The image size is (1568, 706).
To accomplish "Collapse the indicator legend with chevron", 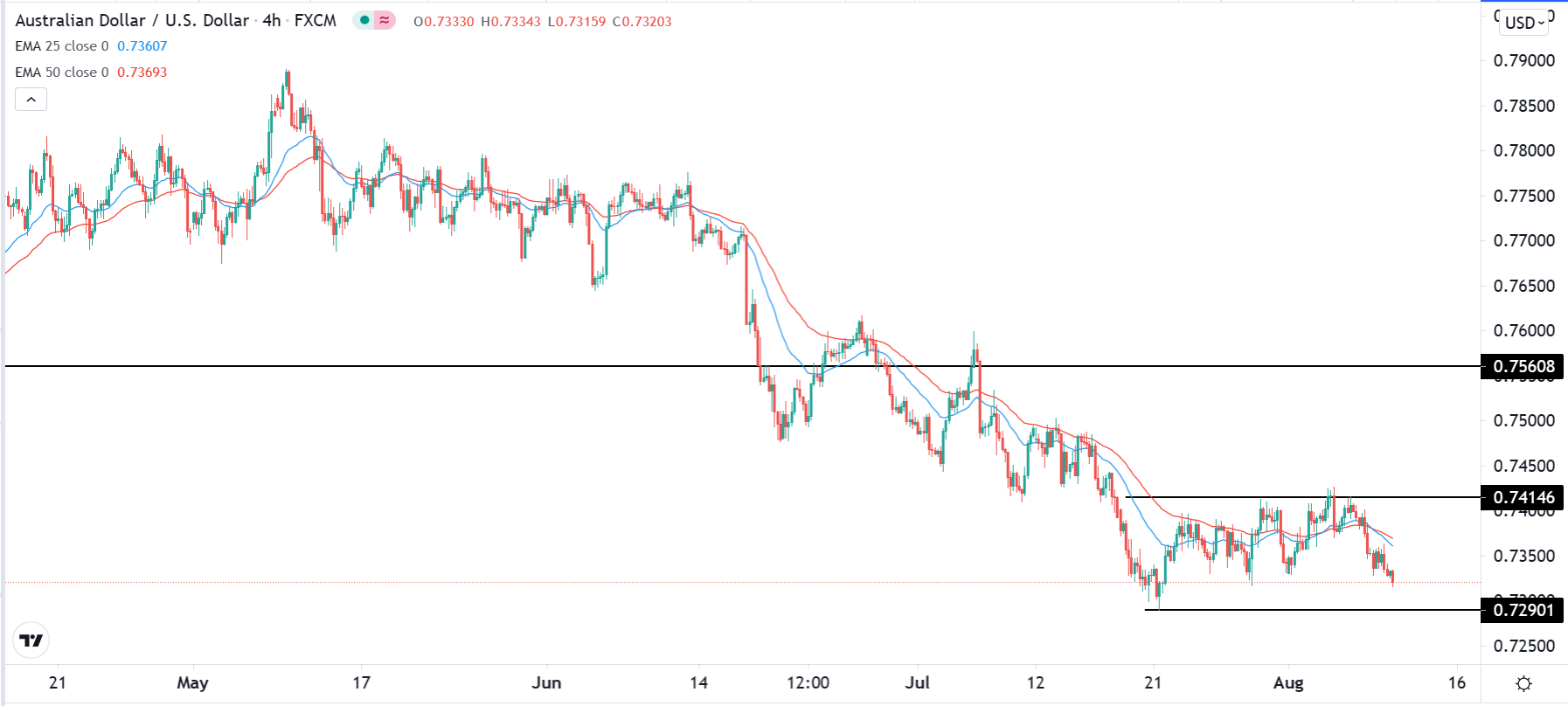I will point(31,100).
